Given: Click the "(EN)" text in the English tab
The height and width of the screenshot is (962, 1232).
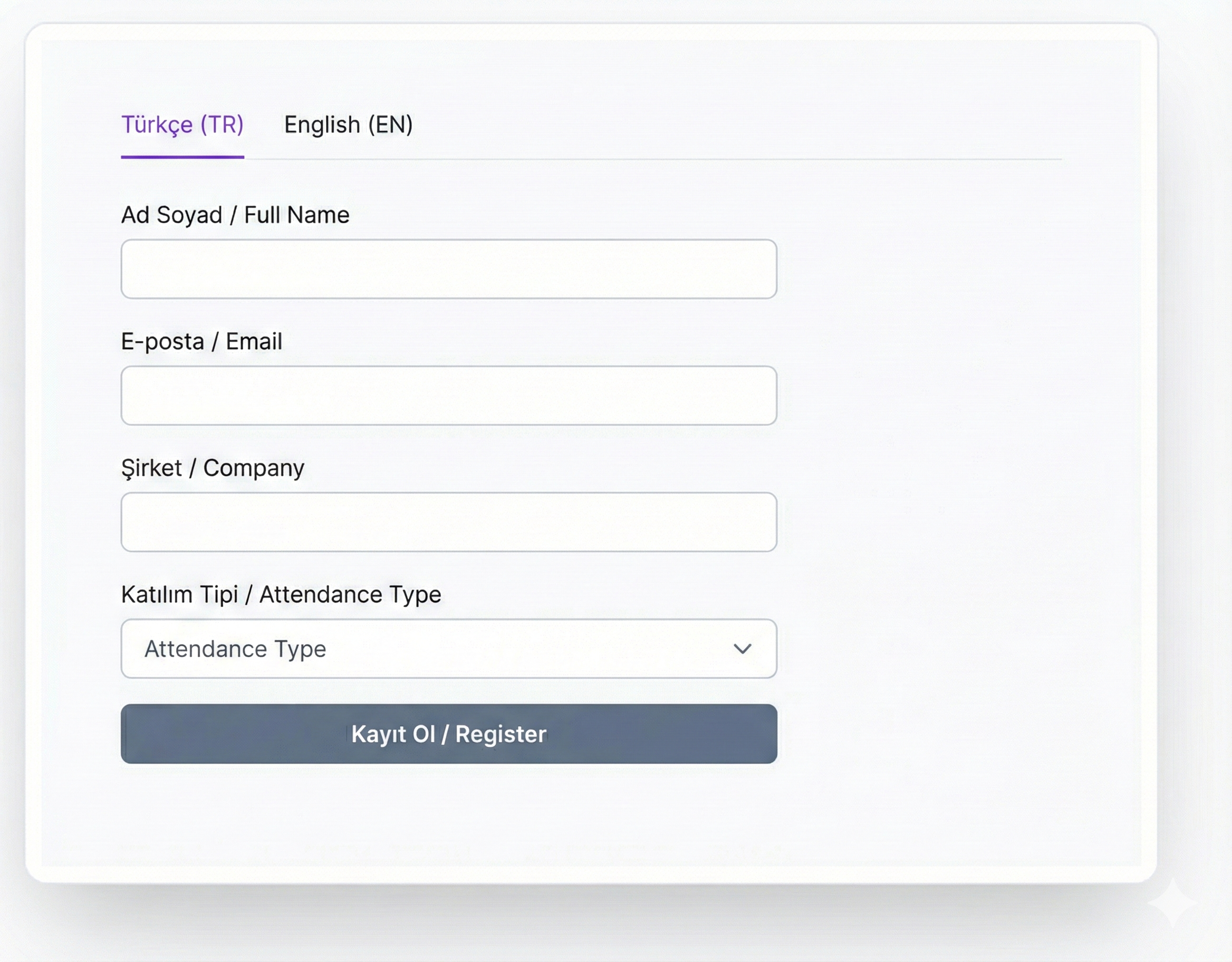Looking at the screenshot, I should 390,124.
